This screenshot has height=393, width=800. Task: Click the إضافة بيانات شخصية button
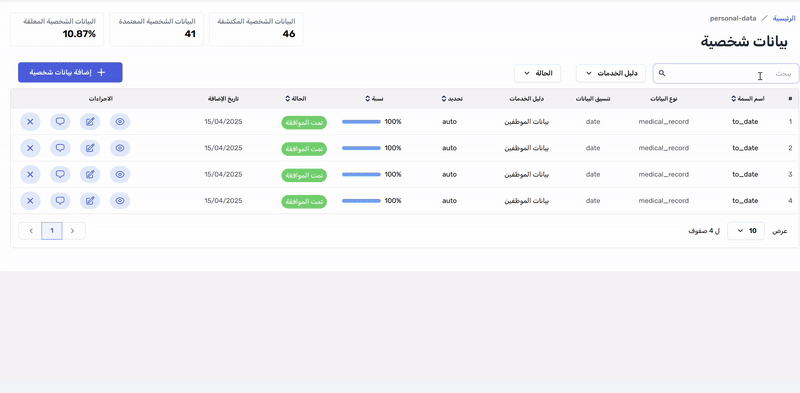70,72
